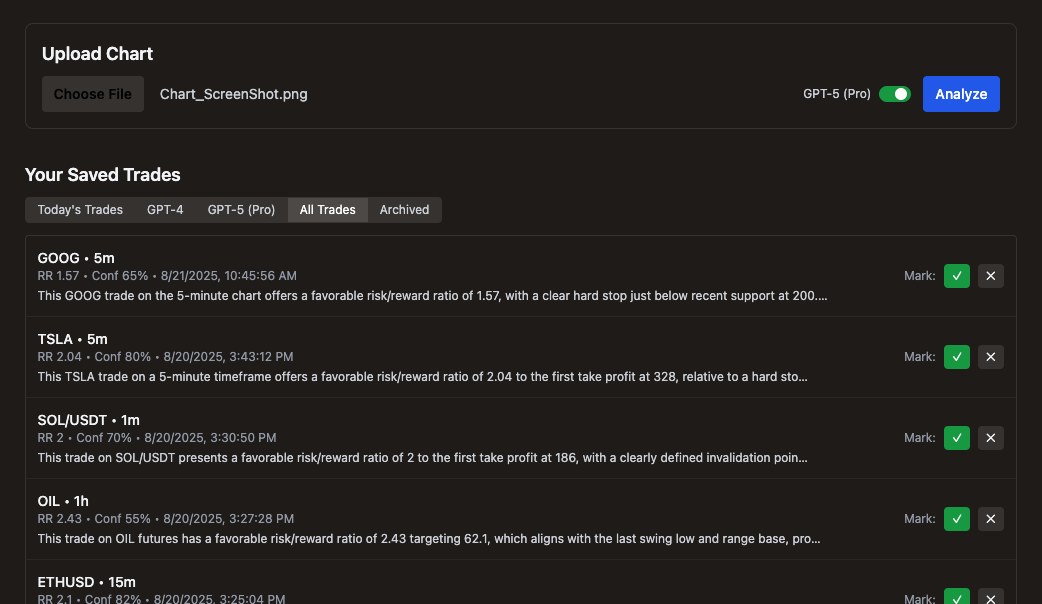The width and height of the screenshot is (1042, 604).
Task: Switch to Today's Trades tab
Action: [80, 210]
